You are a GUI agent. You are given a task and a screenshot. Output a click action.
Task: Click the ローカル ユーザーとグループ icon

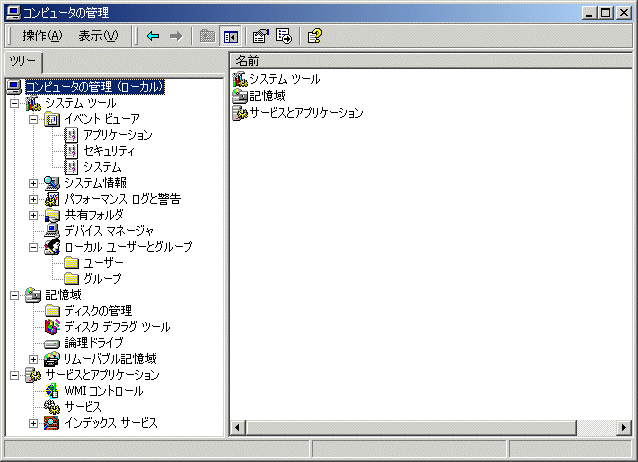coord(52,247)
